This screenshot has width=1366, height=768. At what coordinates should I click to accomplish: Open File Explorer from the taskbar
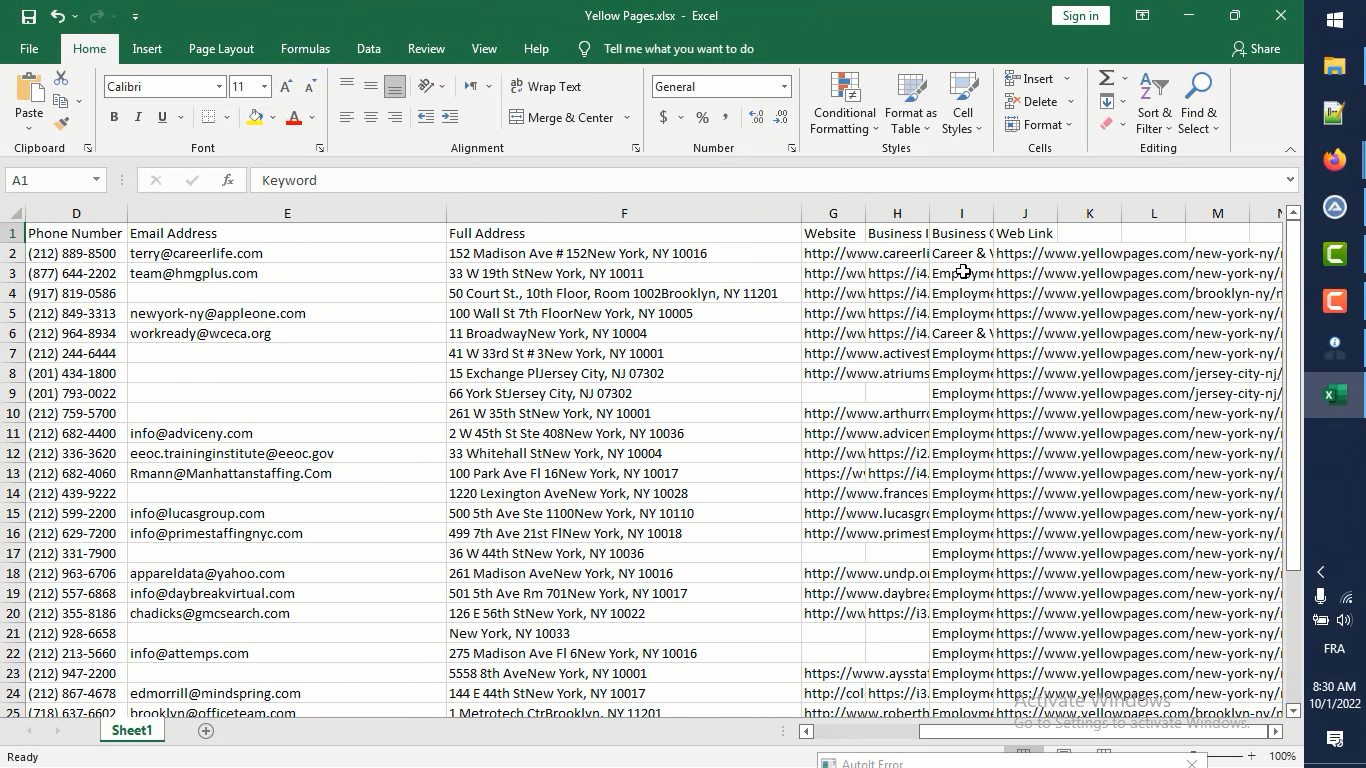(x=1335, y=66)
